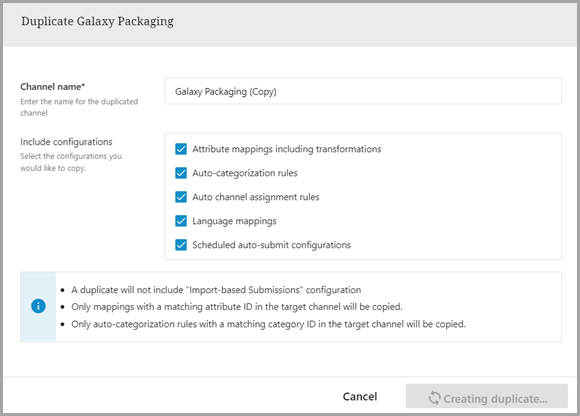
Task: Click the matching category ID info note
Action: [268, 324]
